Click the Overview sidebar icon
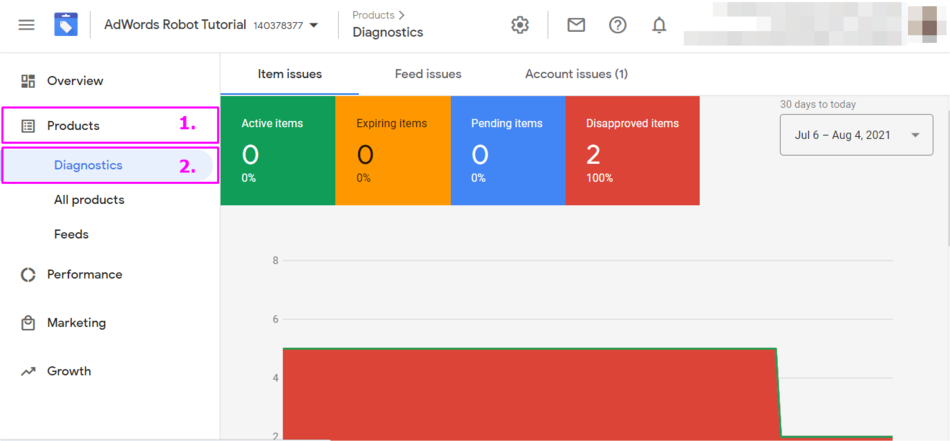 pos(28,81)
